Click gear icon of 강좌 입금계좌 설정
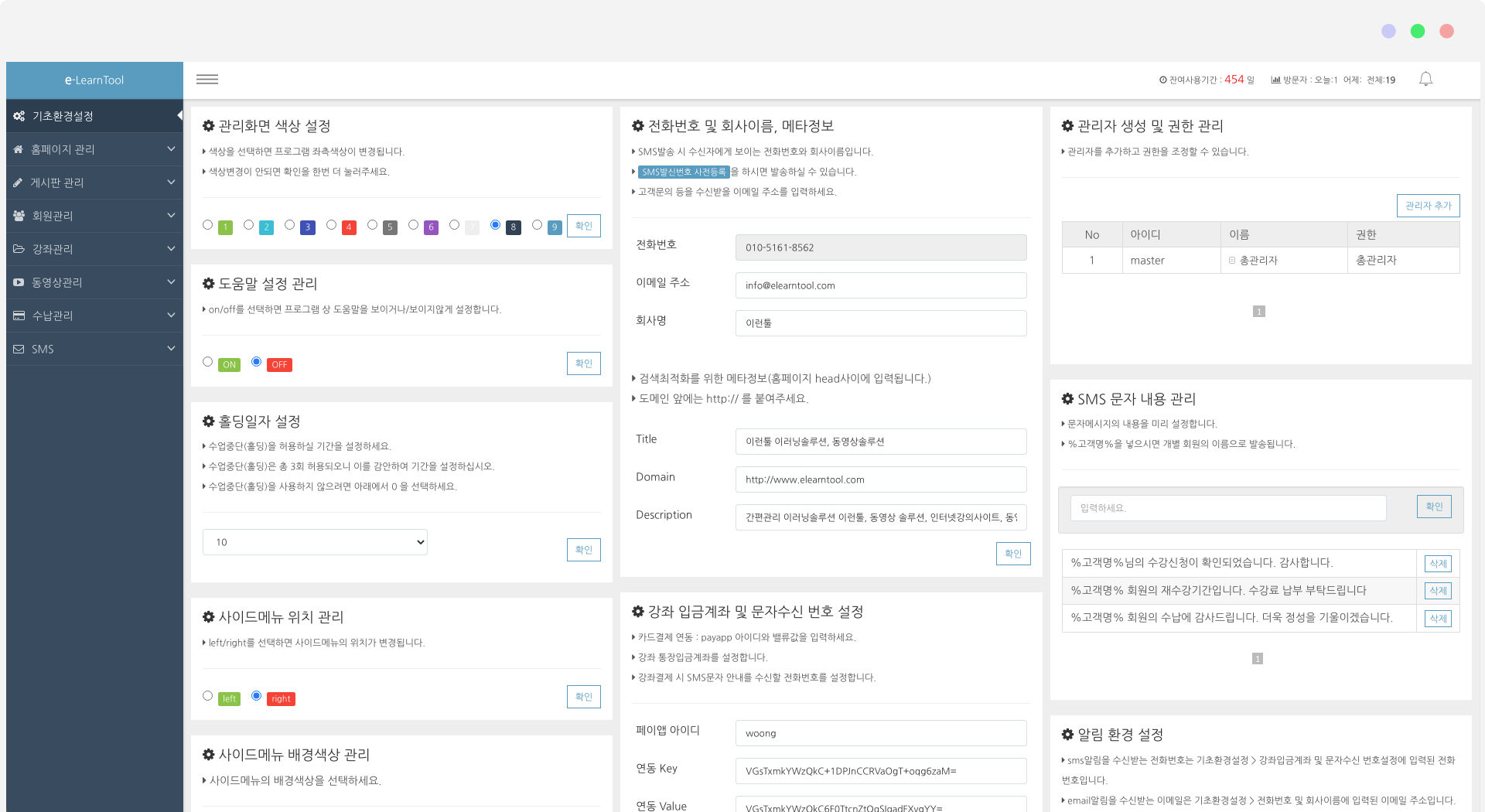 tap(638, 612)
